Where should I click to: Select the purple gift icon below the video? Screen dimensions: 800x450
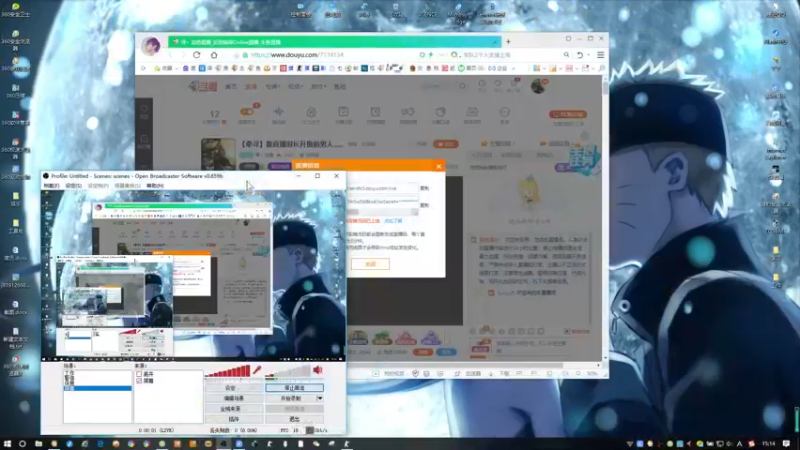point(431,337)
